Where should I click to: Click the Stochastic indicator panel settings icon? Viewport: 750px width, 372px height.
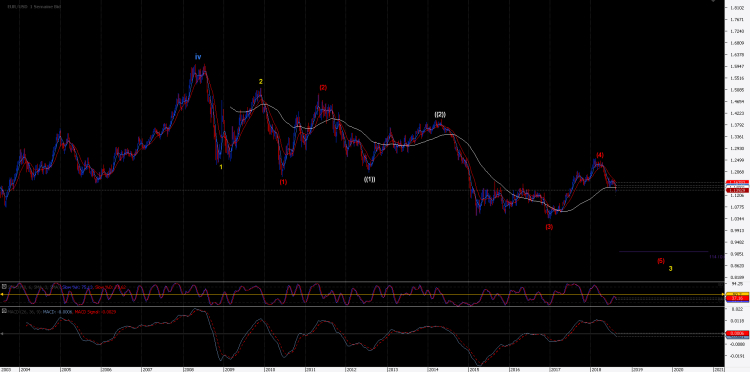[x=4, y=286]
